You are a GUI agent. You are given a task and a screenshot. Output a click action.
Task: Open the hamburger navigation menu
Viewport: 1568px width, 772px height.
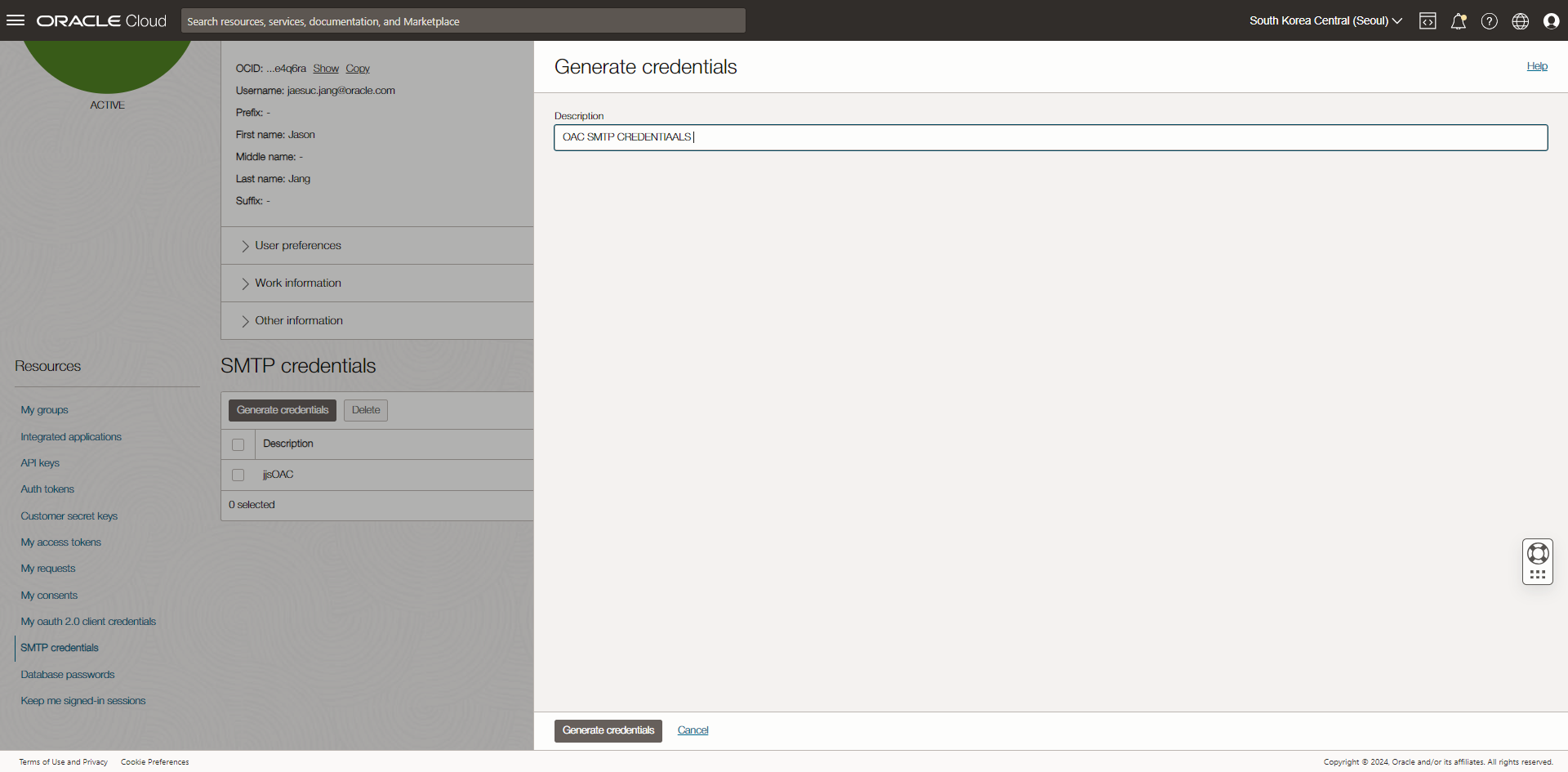tap(16, 20)
